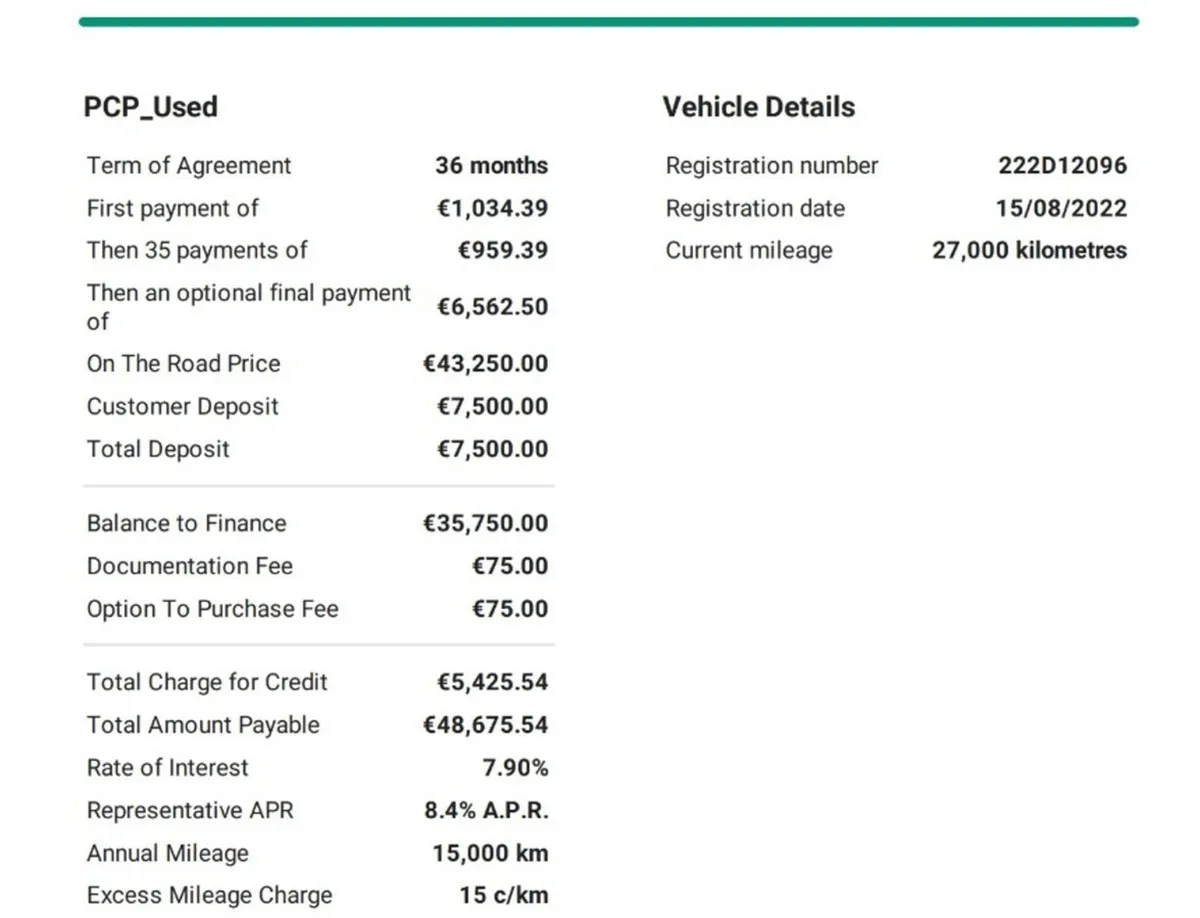
Task: Select the €959.39 monthly payment value
Action: [x=502, y=251]
